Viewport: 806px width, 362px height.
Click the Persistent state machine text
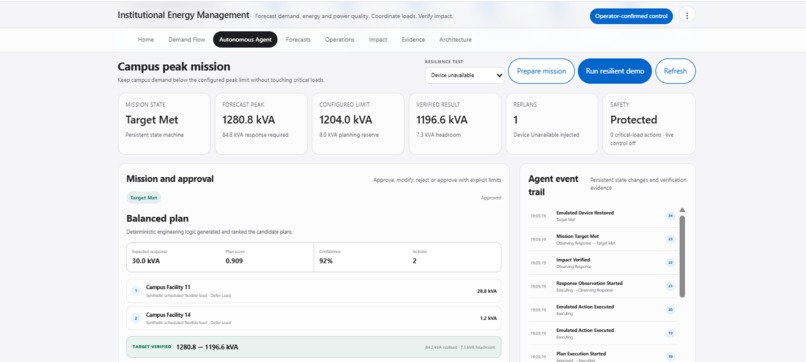coord(154,135)
